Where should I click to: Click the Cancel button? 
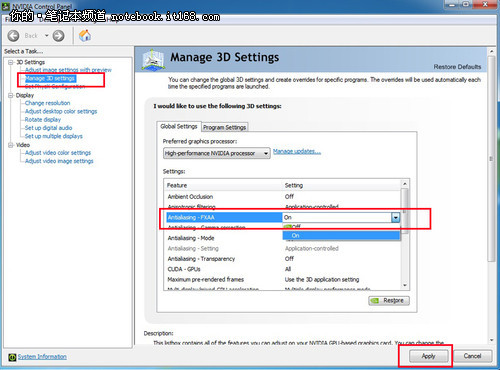[472, 356]
